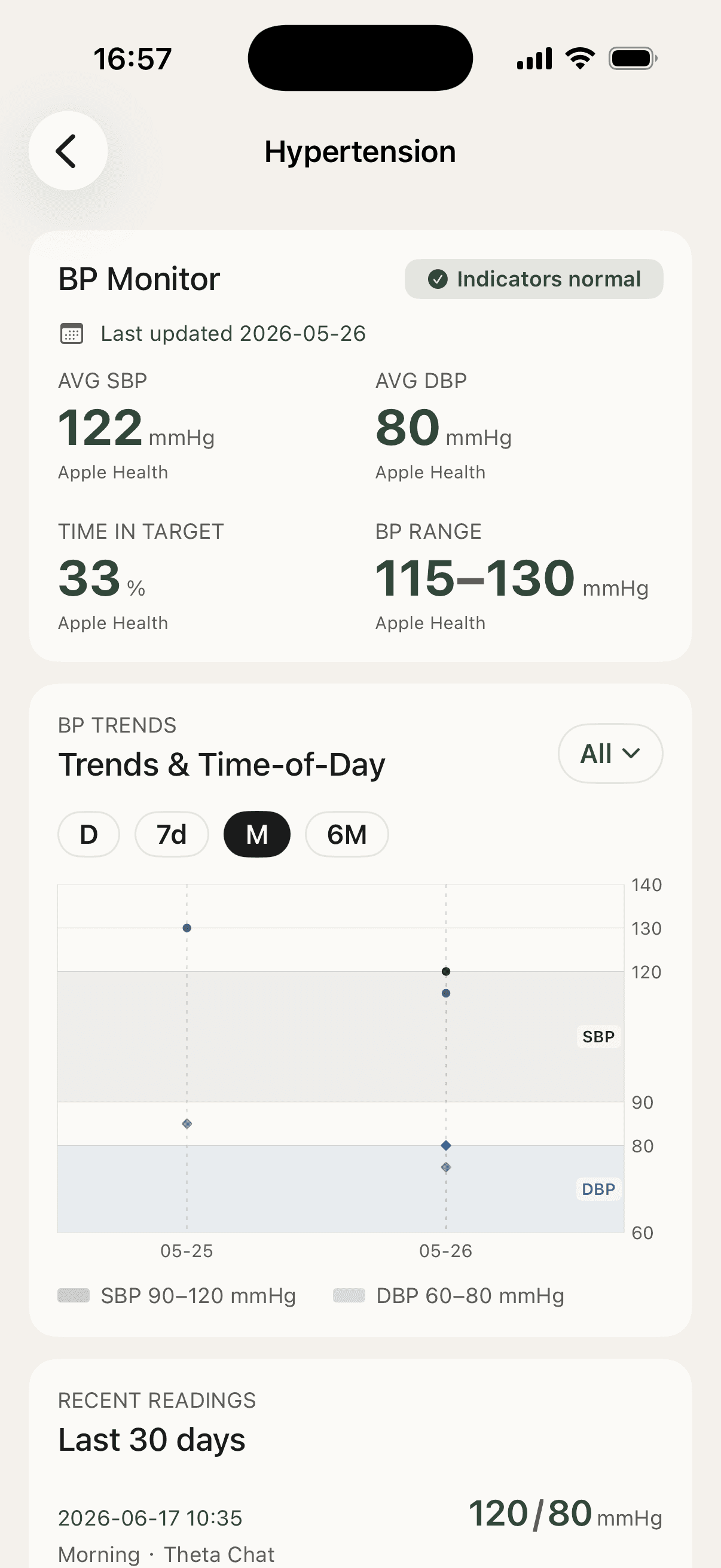This screenshot has height=1568, width=721.
Task: Tap the 05-25 systolic data point at 130
Action: (187, 928)
